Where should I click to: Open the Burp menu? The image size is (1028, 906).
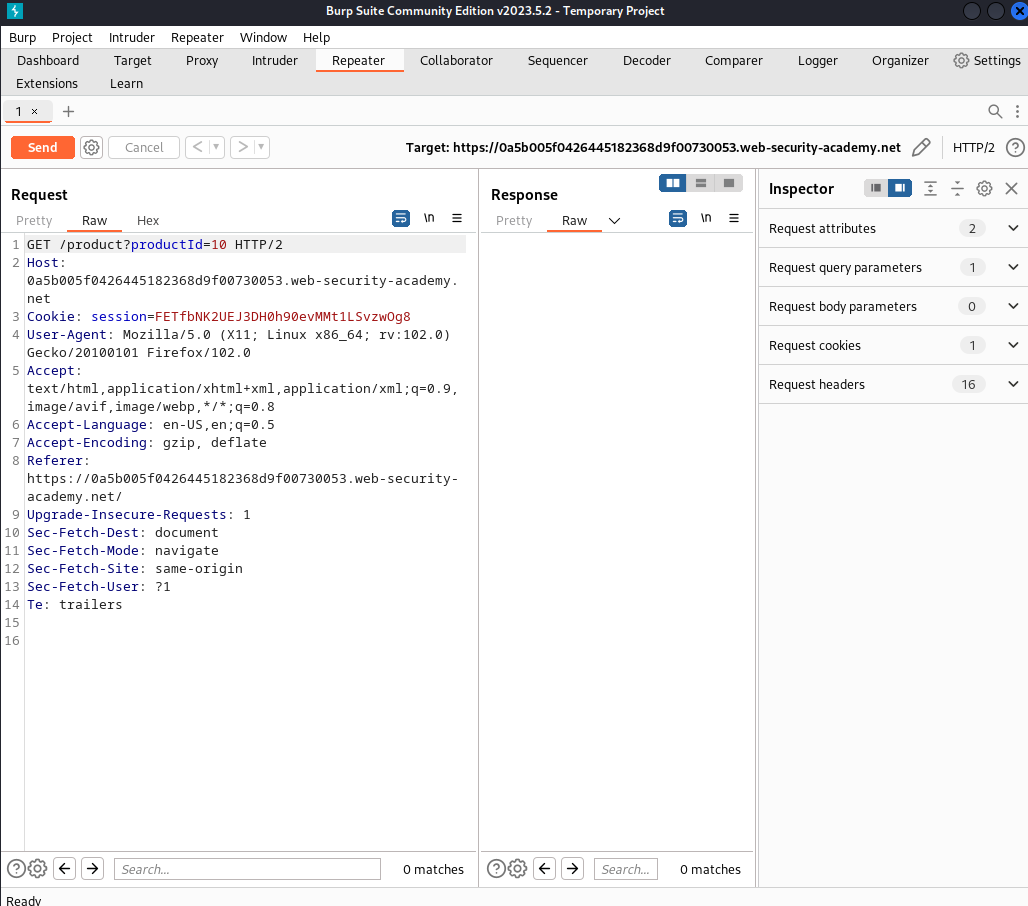(22, 37)
